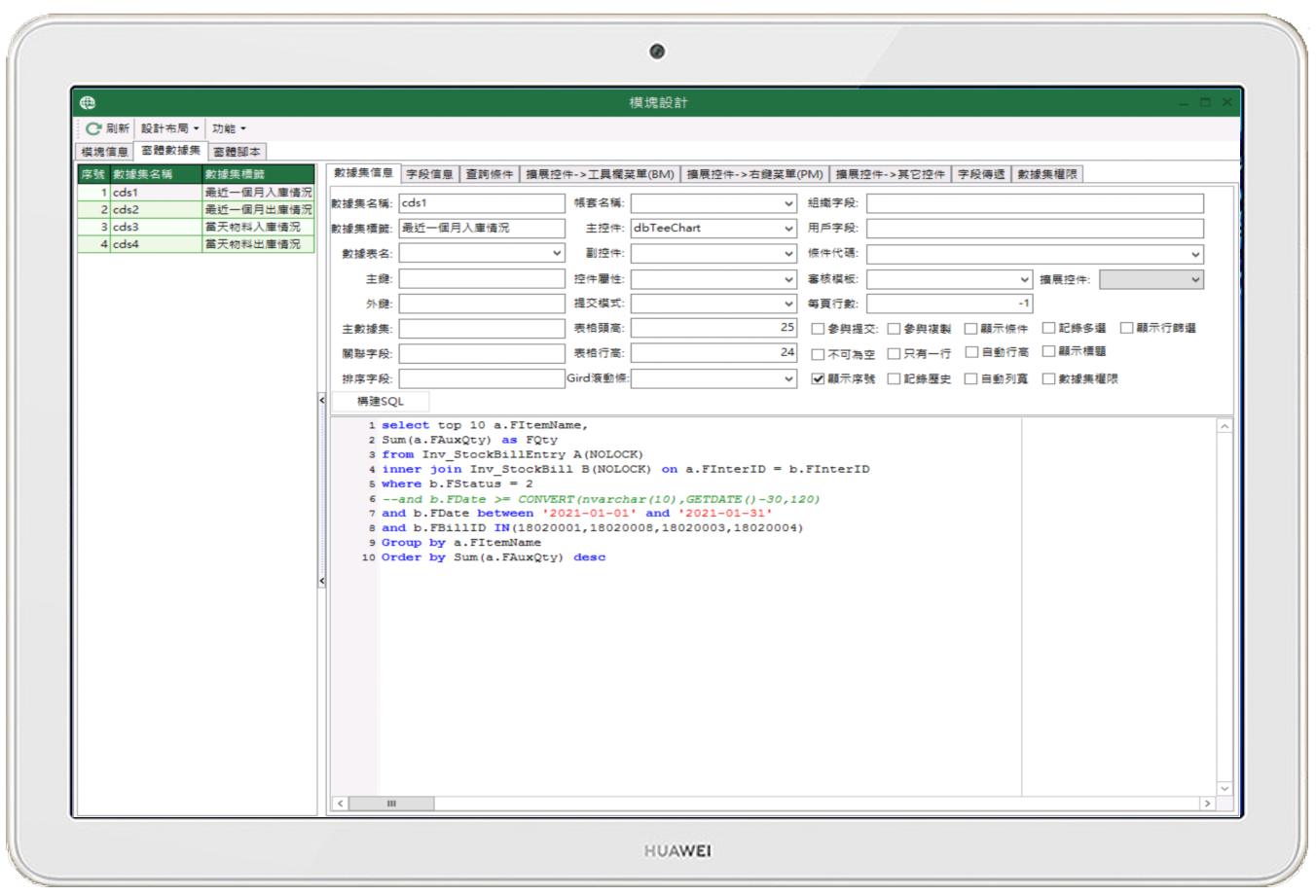Viewport: 1316px width, 896px height.
Task: Open the 字段信息 tab
Action: click(429, 174)
